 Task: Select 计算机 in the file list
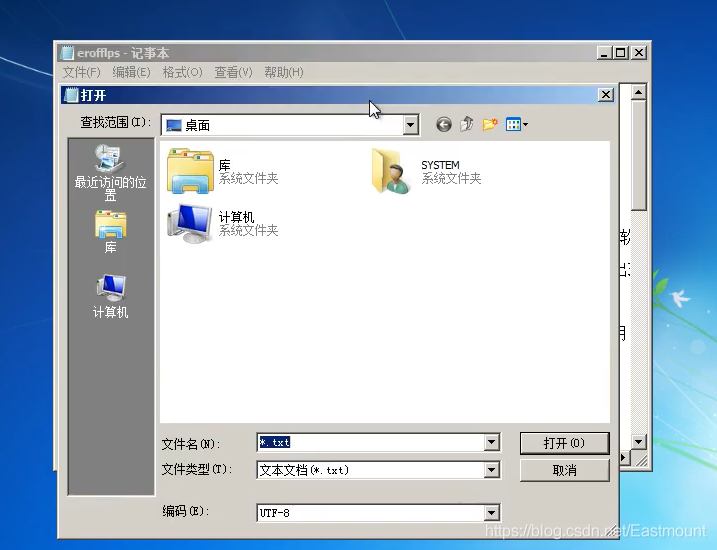223,223
